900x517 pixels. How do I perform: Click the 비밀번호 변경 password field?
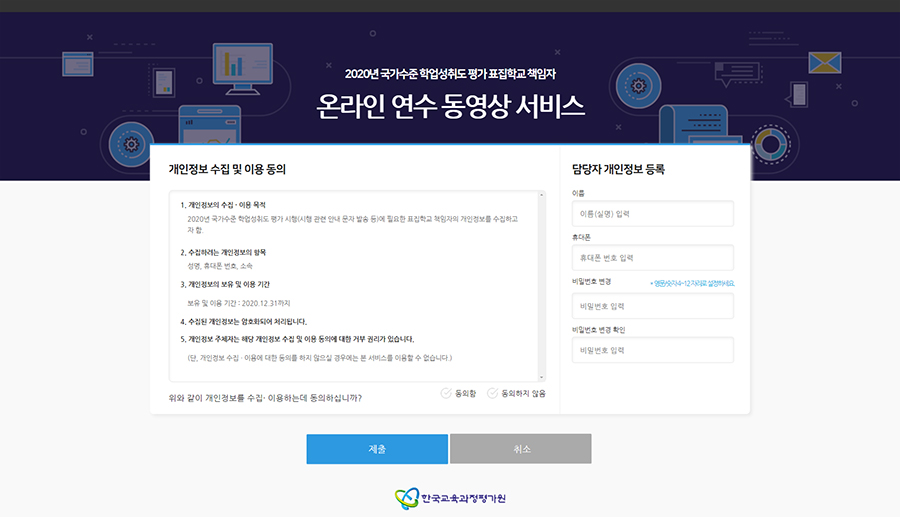tap(652, 306)
